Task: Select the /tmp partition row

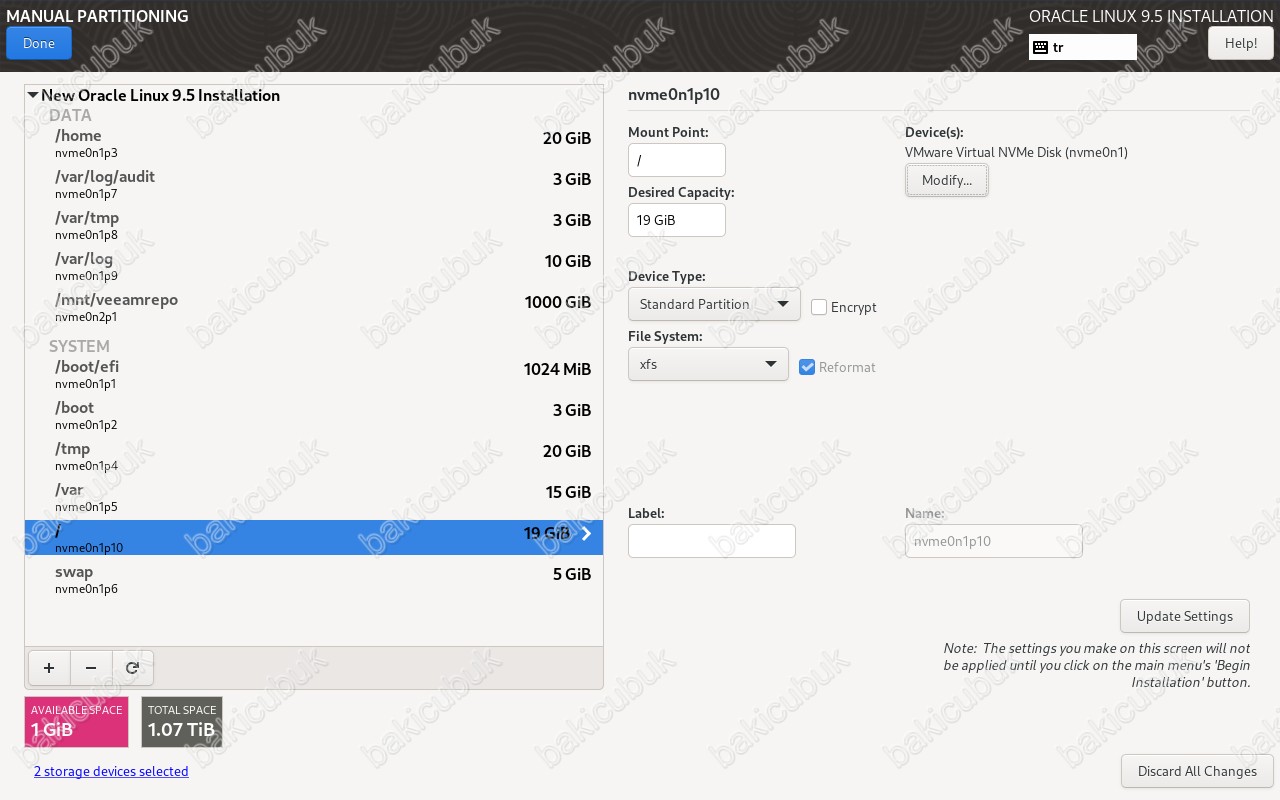Action: (x=314, y=456)
